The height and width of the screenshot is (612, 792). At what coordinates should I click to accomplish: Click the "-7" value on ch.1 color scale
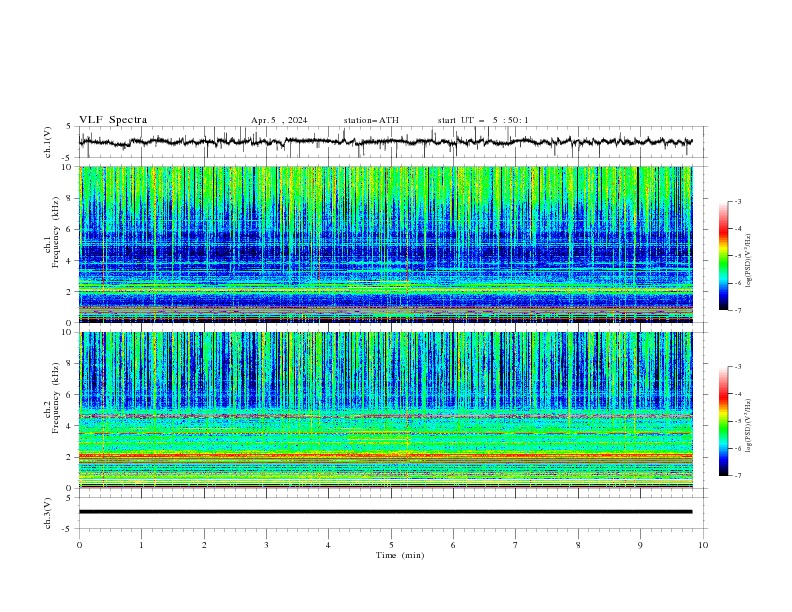click(738, 310)
